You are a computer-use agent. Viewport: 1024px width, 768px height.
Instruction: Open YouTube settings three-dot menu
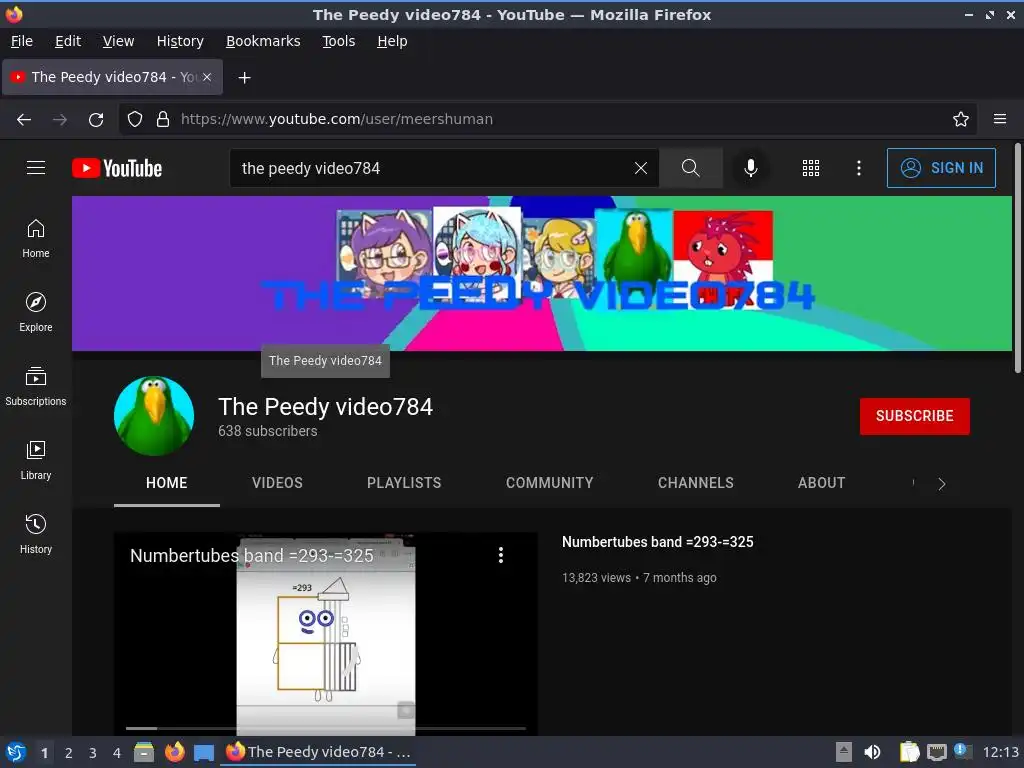[x=858, y=168]
